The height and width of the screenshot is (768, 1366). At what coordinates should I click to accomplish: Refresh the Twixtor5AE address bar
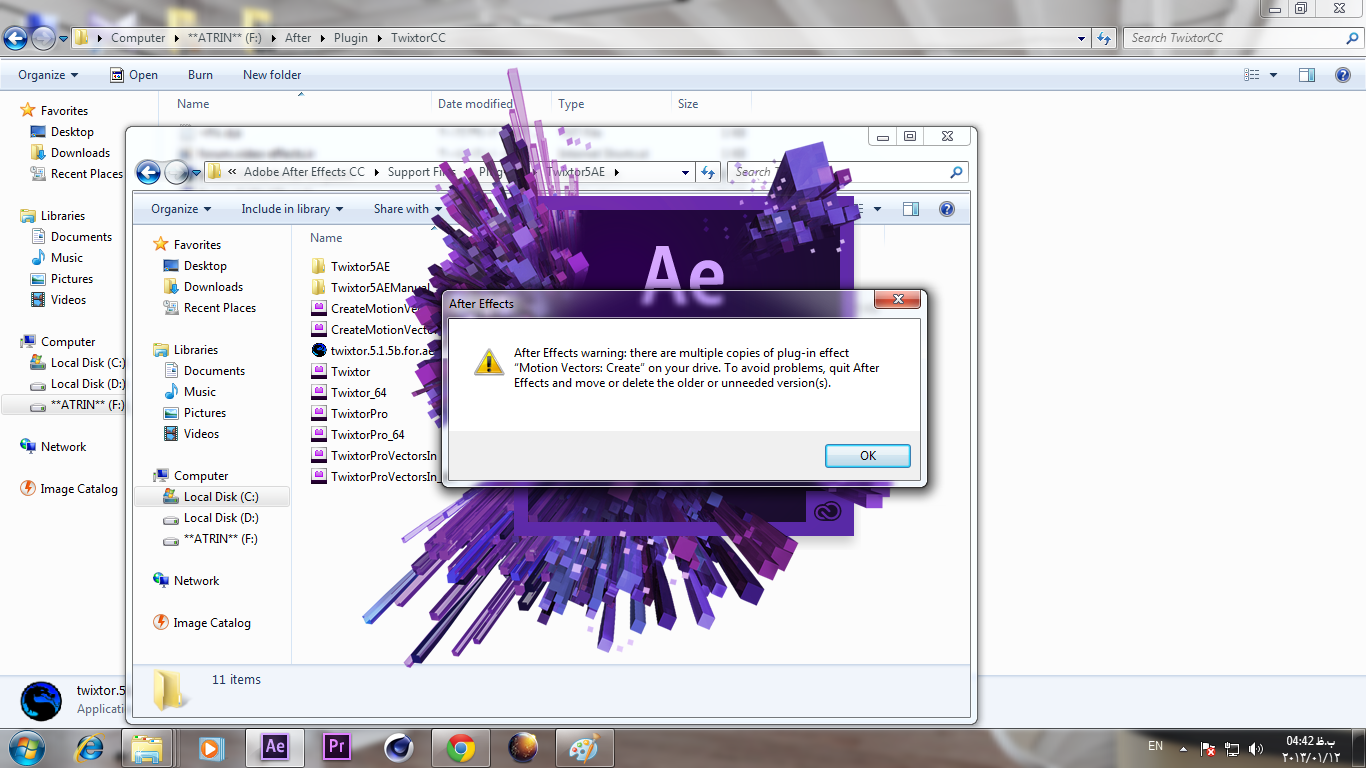708,172
